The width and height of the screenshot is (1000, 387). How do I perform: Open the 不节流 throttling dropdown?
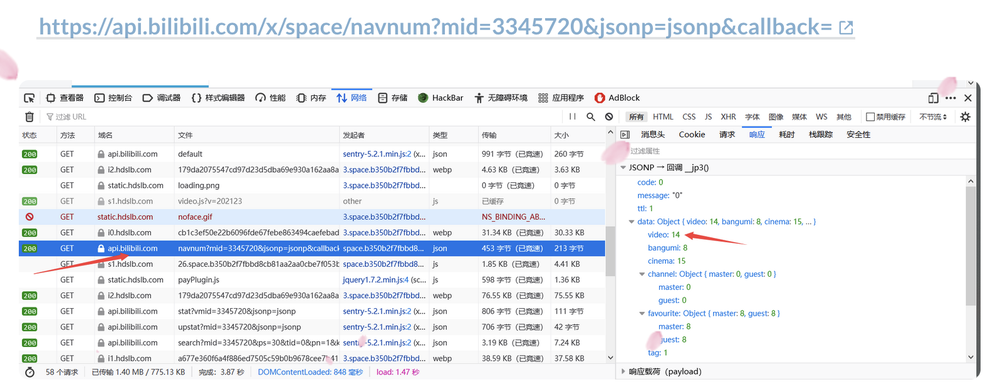[x=933, y=117]
